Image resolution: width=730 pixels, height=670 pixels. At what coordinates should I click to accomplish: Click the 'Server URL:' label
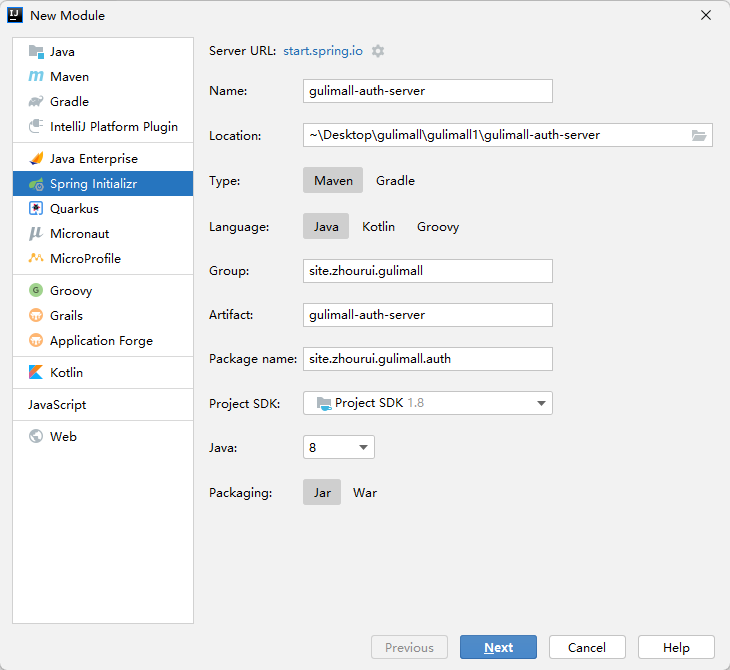tap(243, 51)
